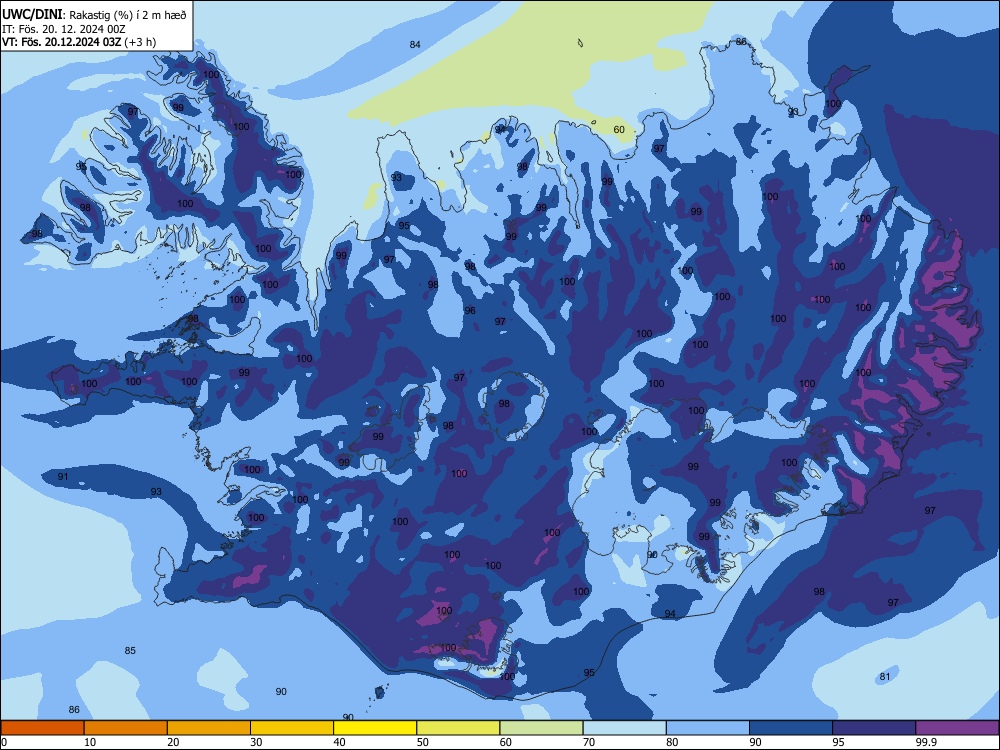The height and width of the screenshot is (750, 1000).
Task: Pick the 30–40 golden yellow legend swatch
Action: 292,728
